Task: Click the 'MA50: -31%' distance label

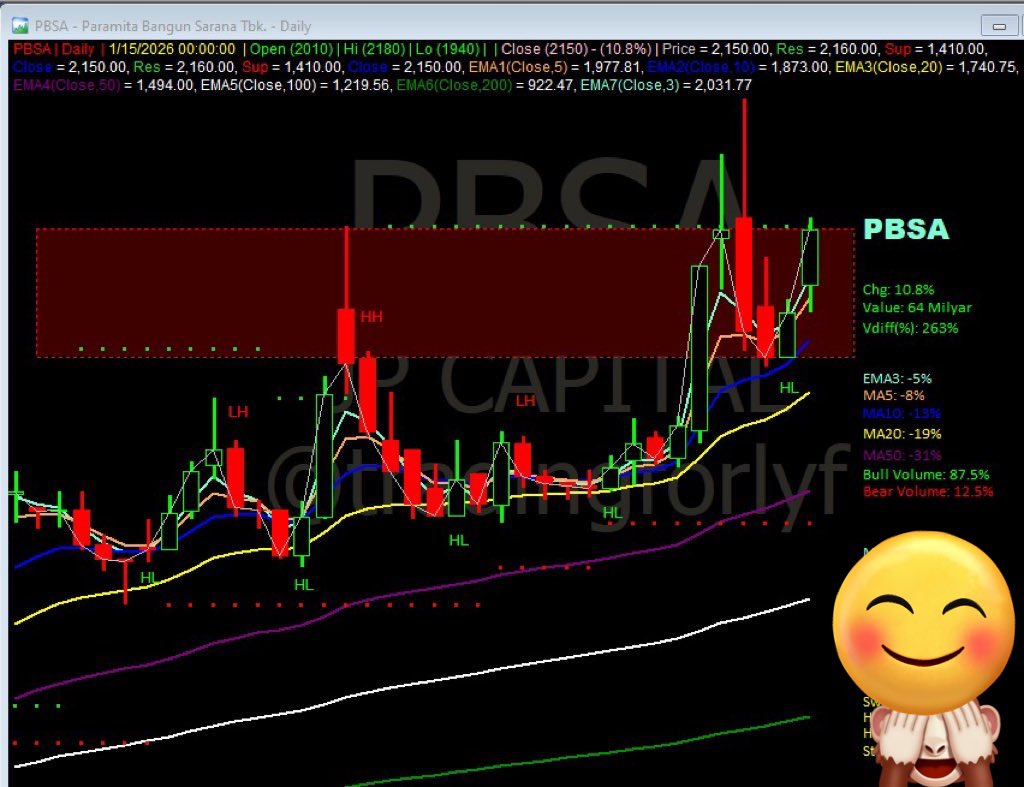Action: coord(902,455)
